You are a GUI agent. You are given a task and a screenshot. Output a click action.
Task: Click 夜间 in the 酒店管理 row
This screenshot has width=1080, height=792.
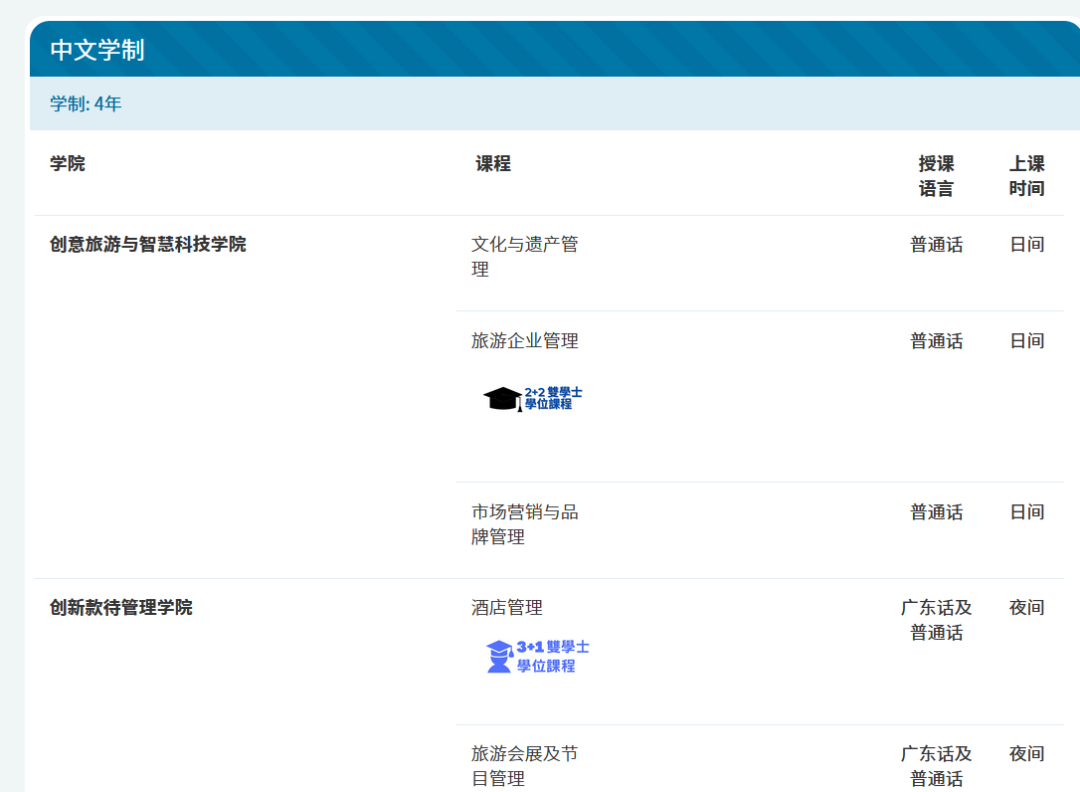click(1026, 607)
